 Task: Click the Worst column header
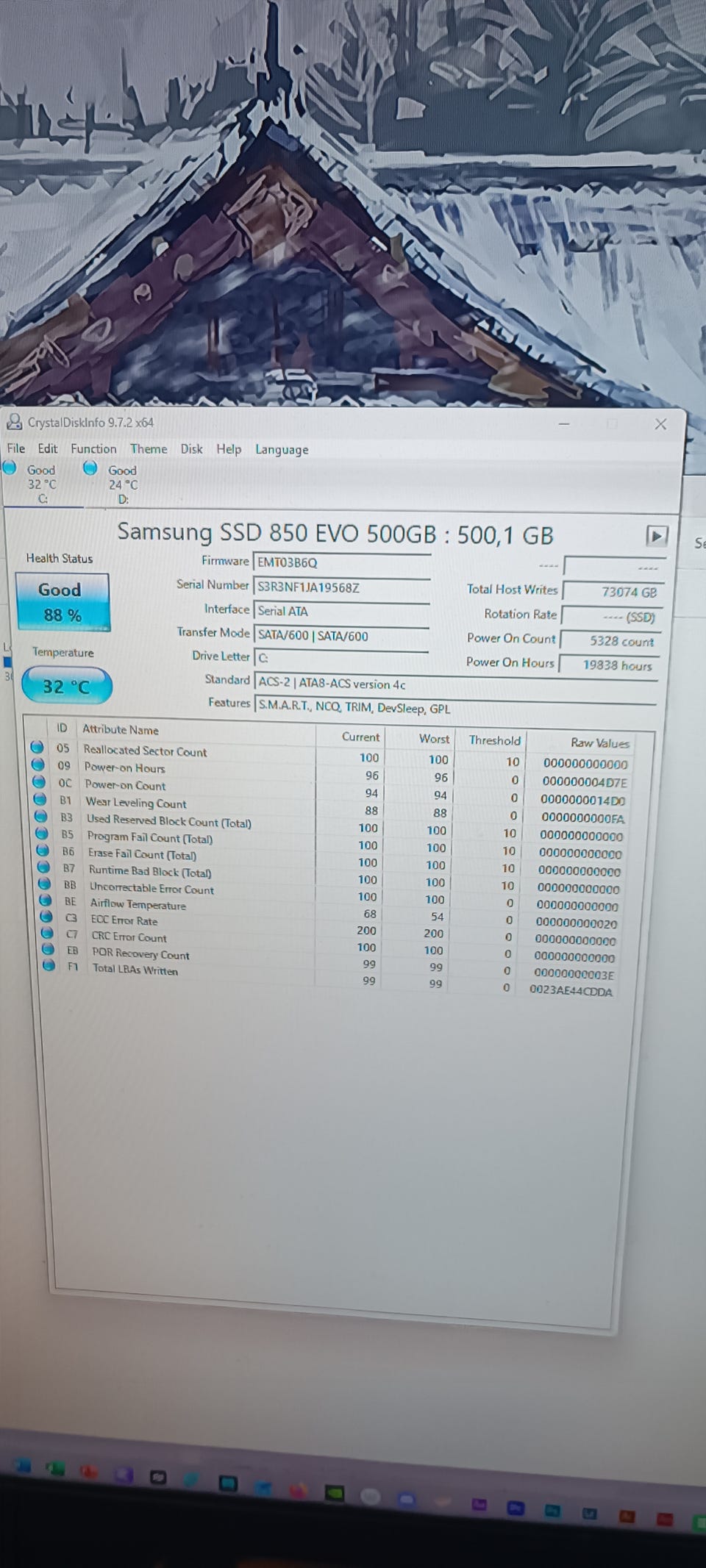pyautogui.click(x=434, y=738)
